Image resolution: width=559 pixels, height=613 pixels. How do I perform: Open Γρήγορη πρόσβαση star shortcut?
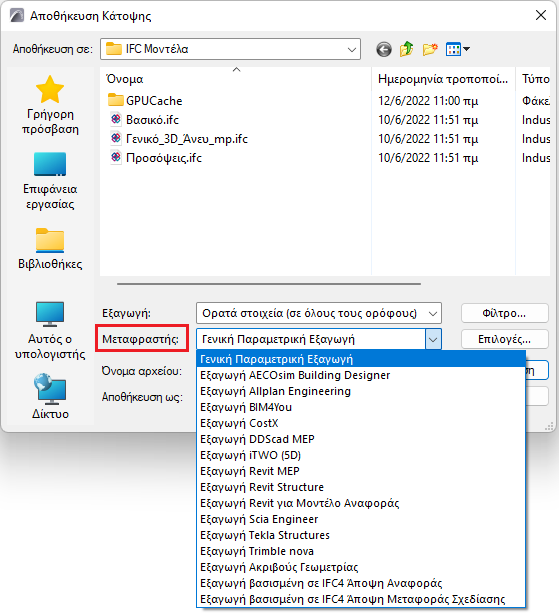50,105
